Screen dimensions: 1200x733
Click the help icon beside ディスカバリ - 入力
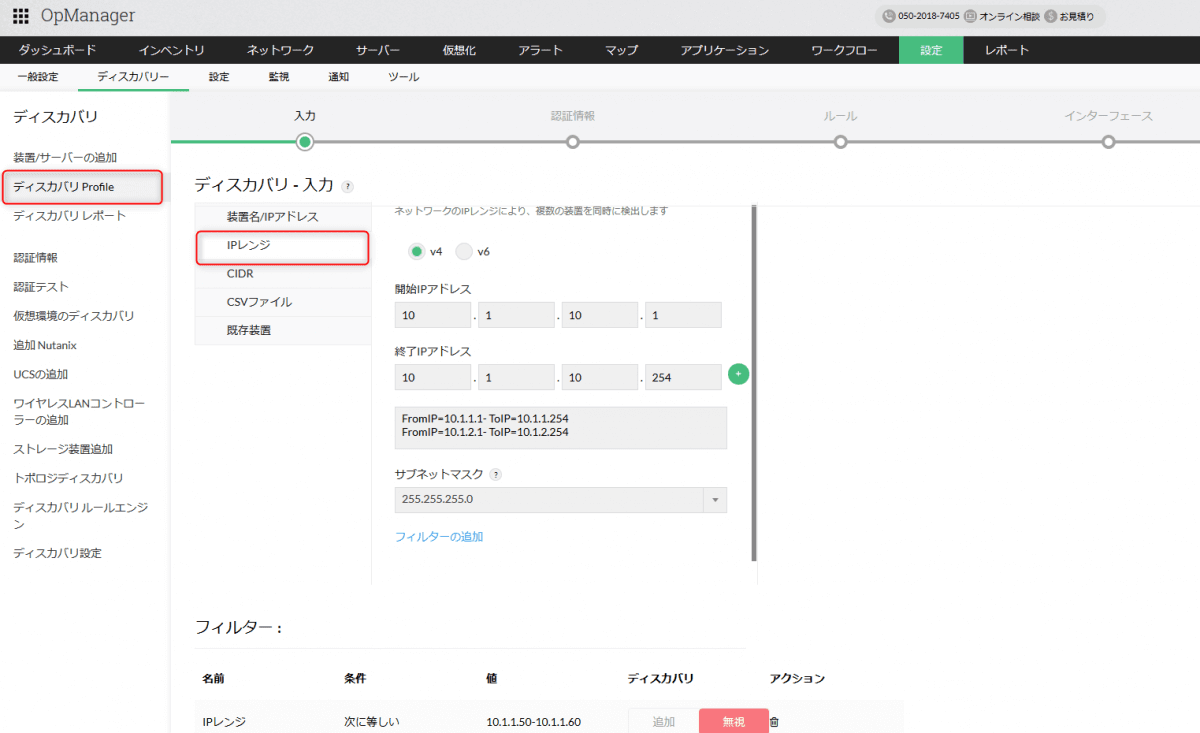[x=347, y=186]
